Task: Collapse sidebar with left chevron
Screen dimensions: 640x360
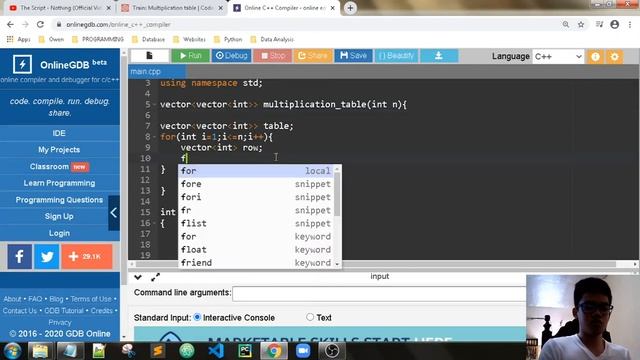Action: (x=114, y=213)
